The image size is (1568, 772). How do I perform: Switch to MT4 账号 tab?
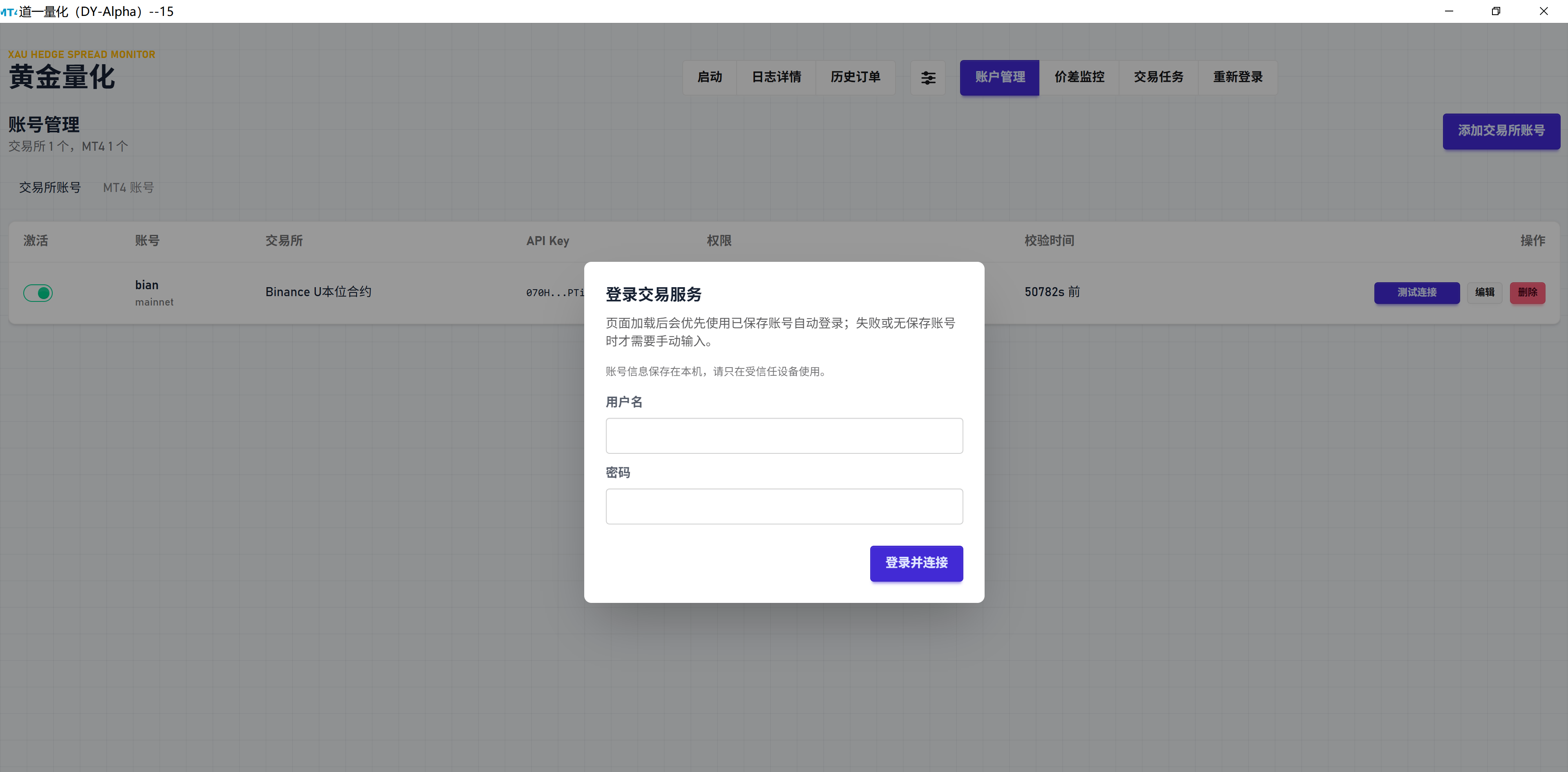point(128,187)
